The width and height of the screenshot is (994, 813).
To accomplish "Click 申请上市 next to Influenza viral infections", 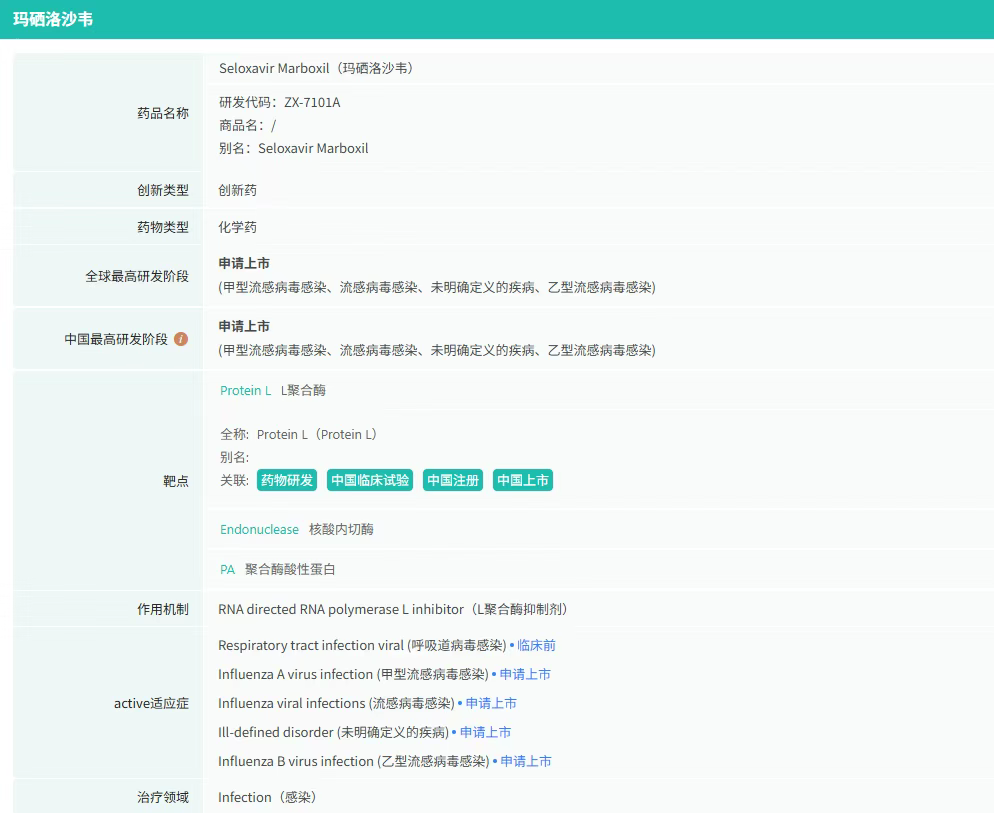I will click(491, 704).
